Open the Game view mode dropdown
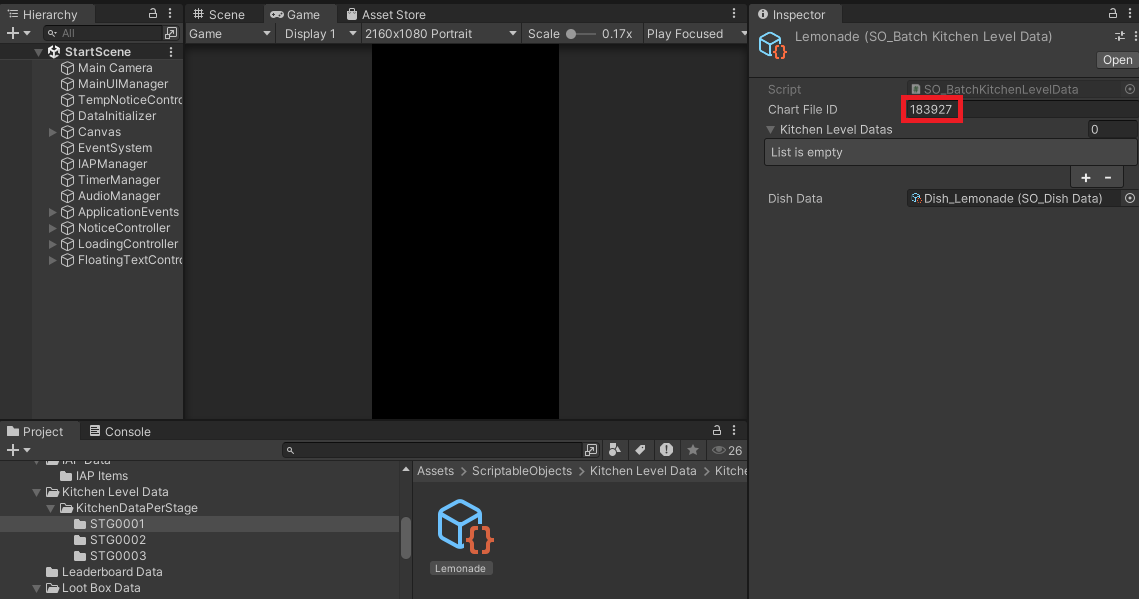 pos(230,33)
